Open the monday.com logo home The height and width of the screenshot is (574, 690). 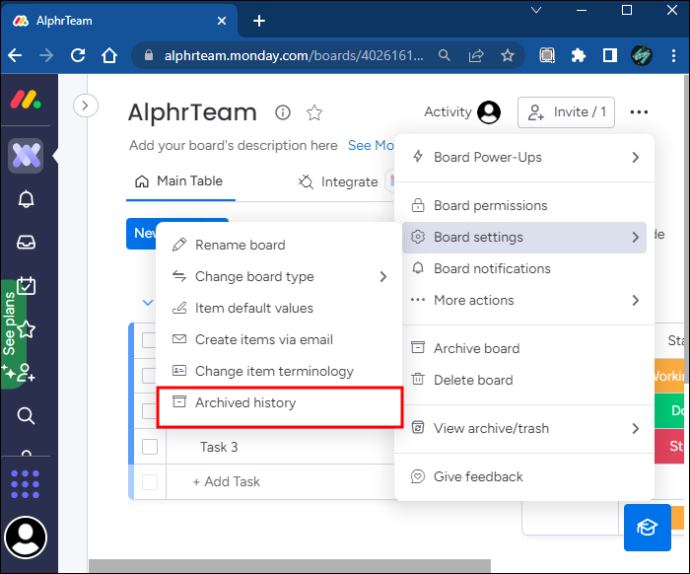[x=26, y=99]
